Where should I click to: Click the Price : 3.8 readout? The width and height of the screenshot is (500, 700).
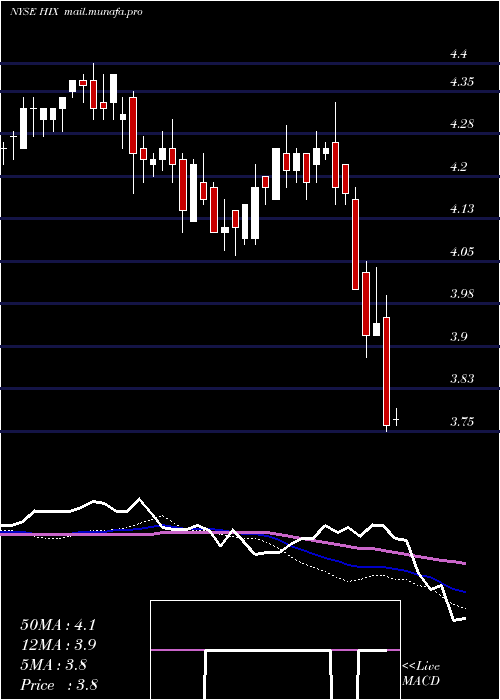point(59,684)
